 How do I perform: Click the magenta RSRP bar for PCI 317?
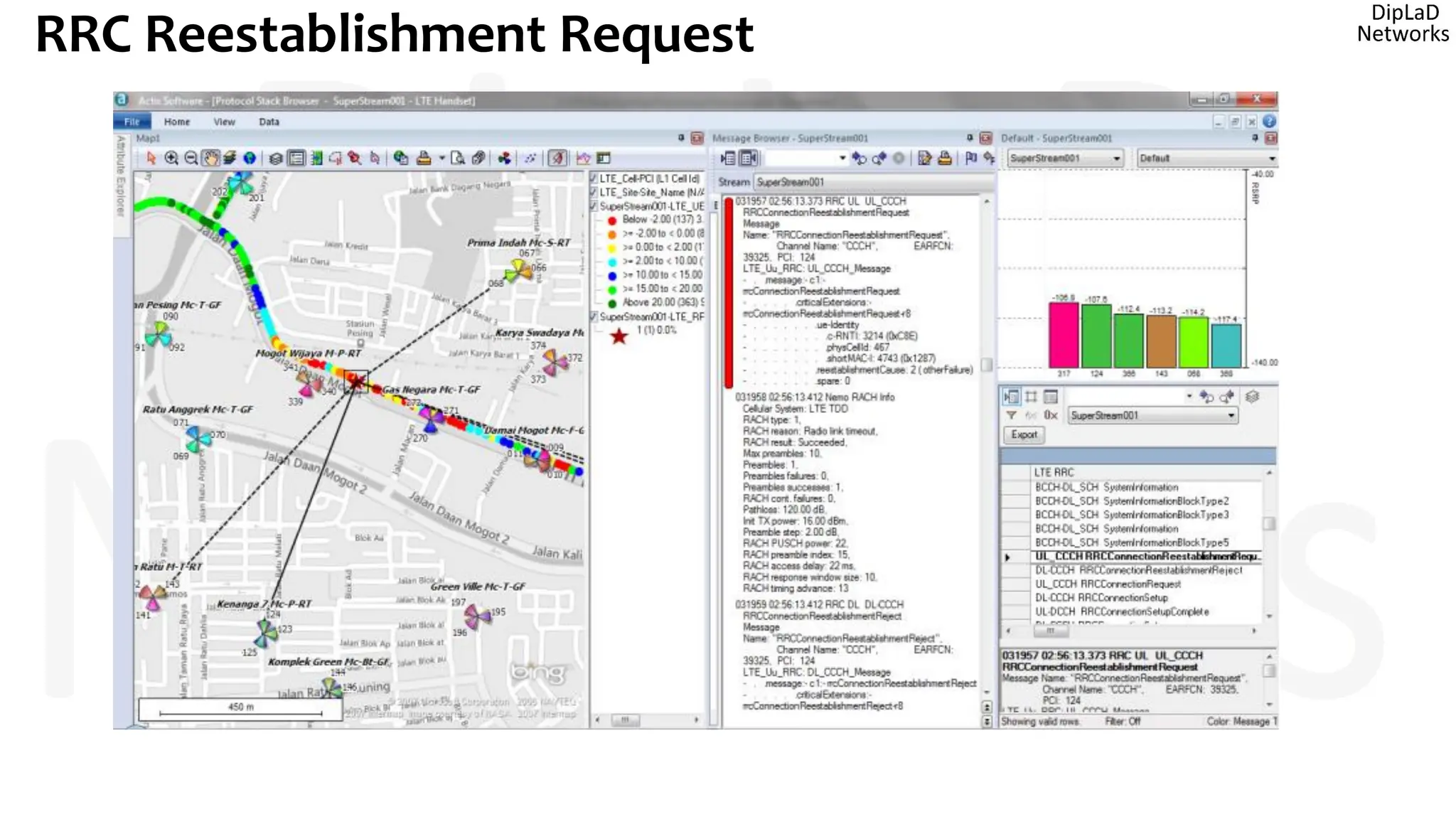click(x=1064, y=335)
